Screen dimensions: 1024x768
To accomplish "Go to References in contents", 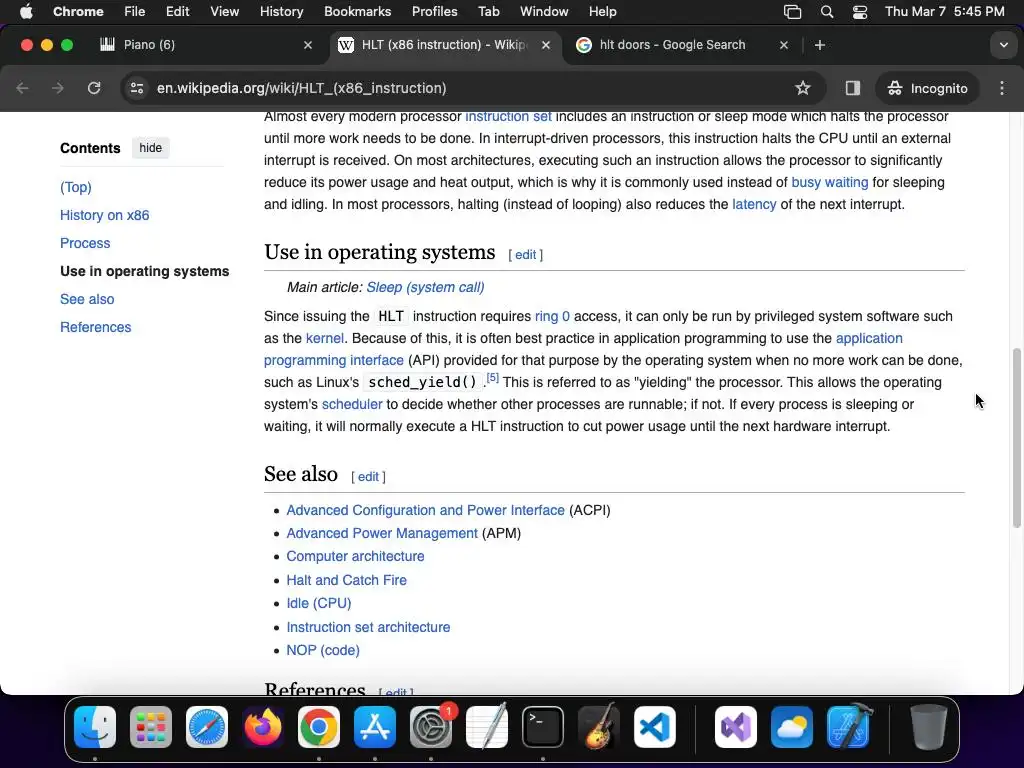I will click(95, 328).
